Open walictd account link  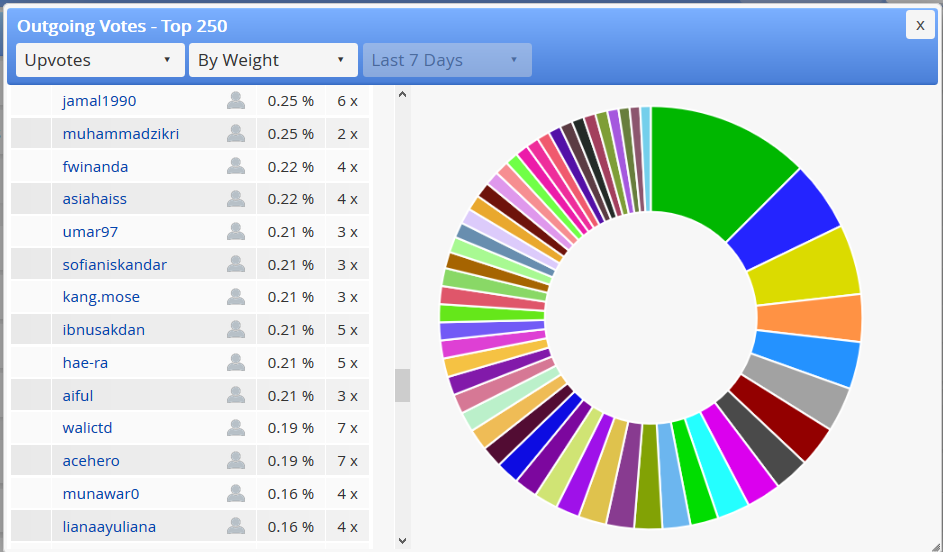(x=87, y=428)
